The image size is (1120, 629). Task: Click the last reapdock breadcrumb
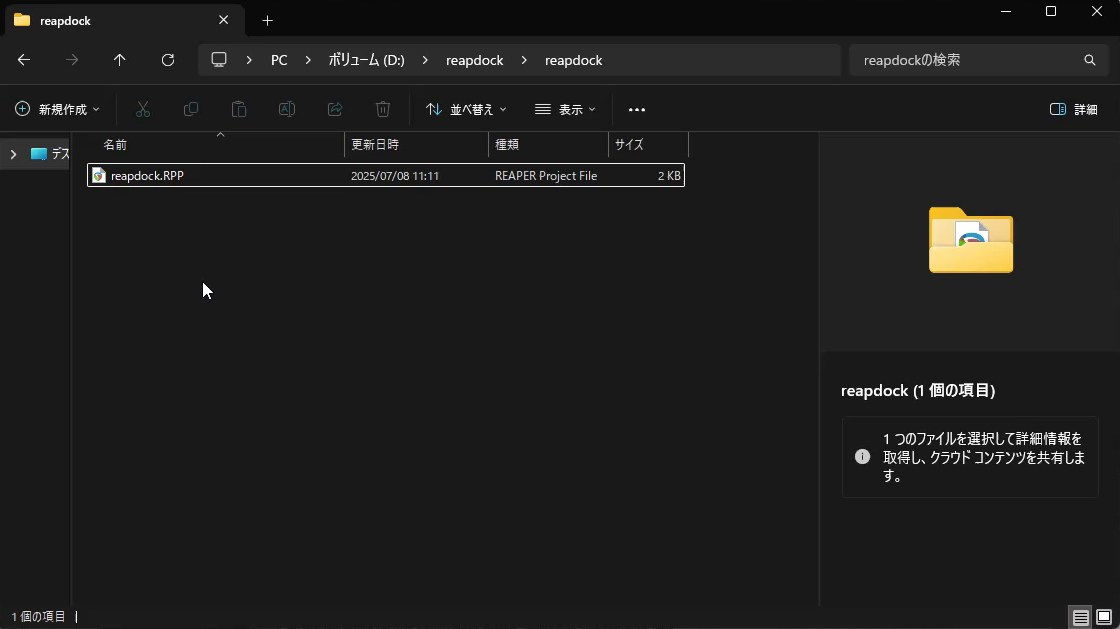pyautogui.click(x=574, y=60)
